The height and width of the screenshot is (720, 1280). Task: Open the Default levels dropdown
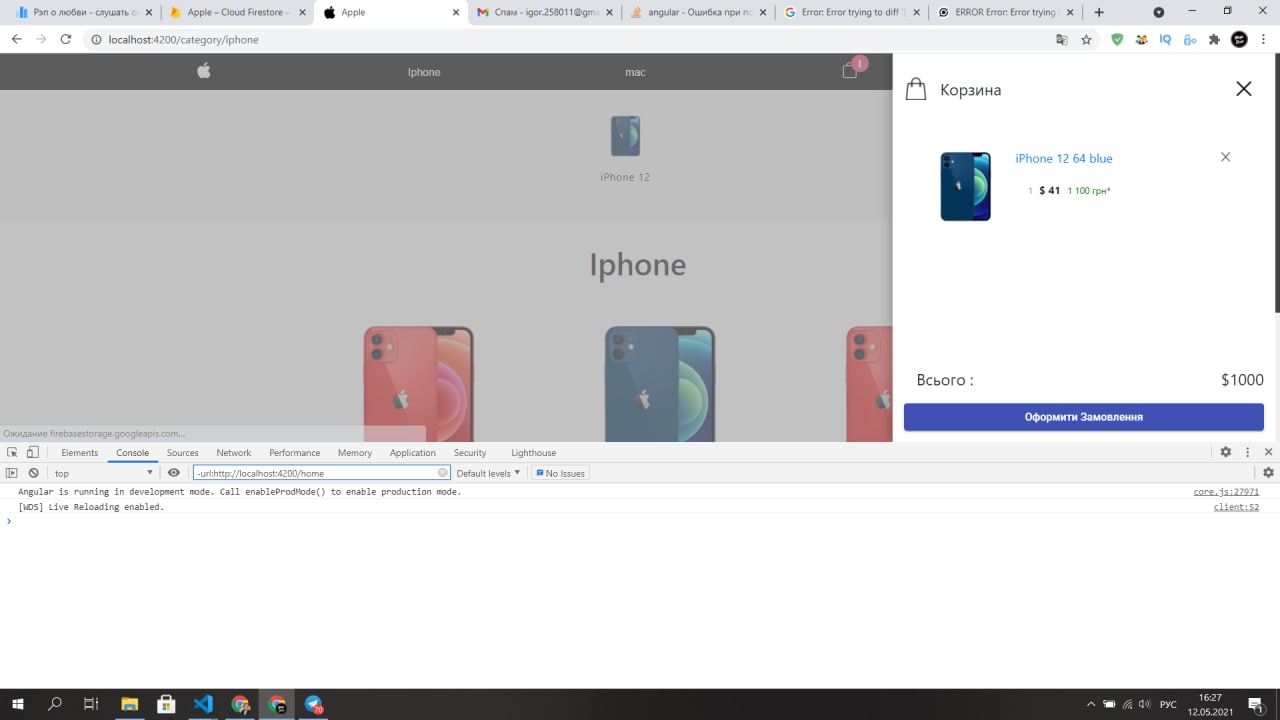point(489,473)
